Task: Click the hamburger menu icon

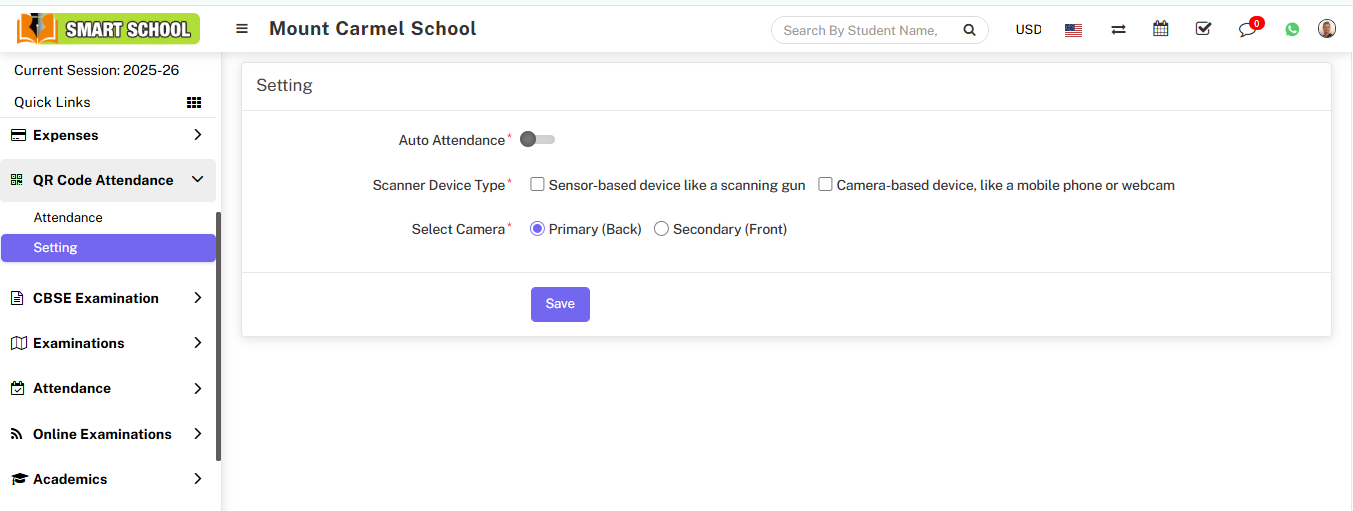Action: tap(242, 29)
